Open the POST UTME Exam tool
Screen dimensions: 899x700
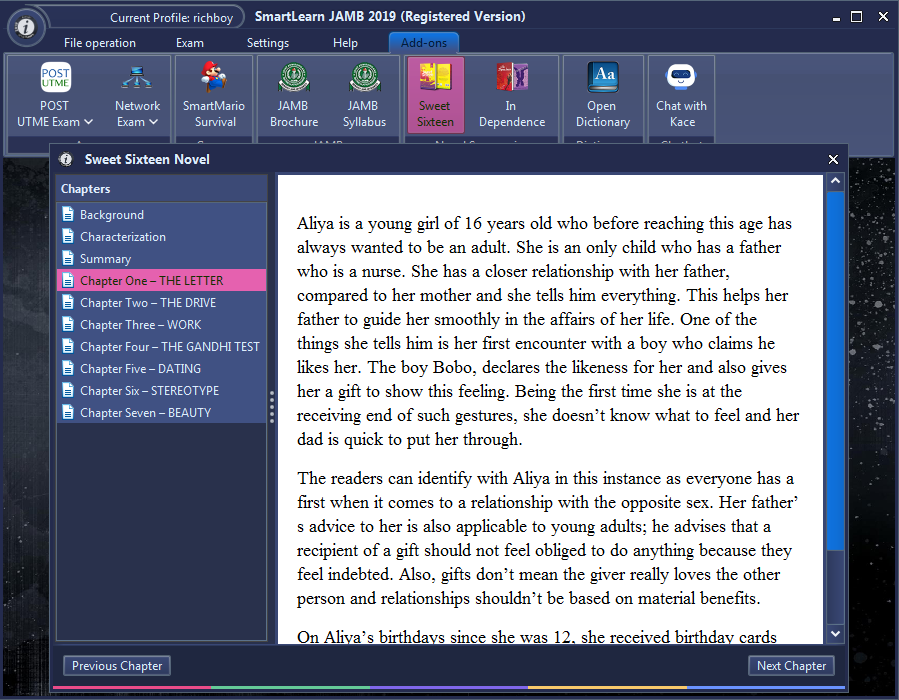(54, 96)
